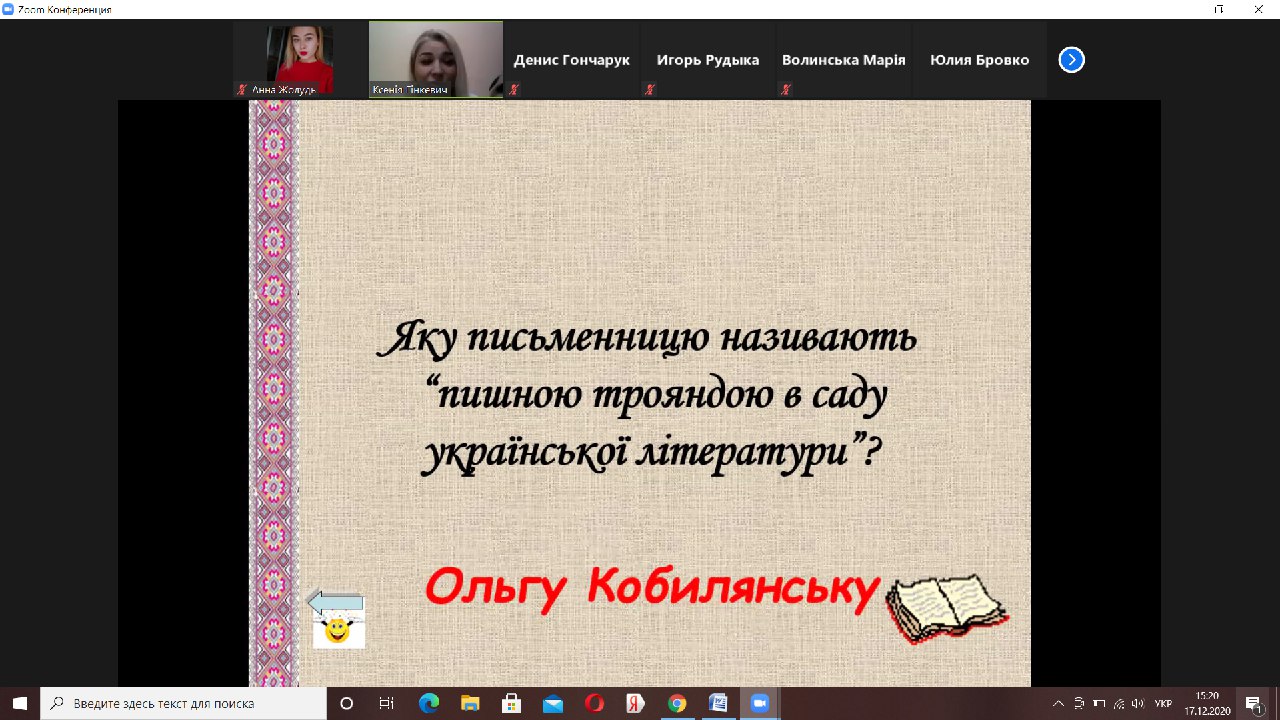Image resolution: width=1280 pixels, height=720 pixels.
Task: Open Zoom app from the taskbar
Action: tap(758, 703)
